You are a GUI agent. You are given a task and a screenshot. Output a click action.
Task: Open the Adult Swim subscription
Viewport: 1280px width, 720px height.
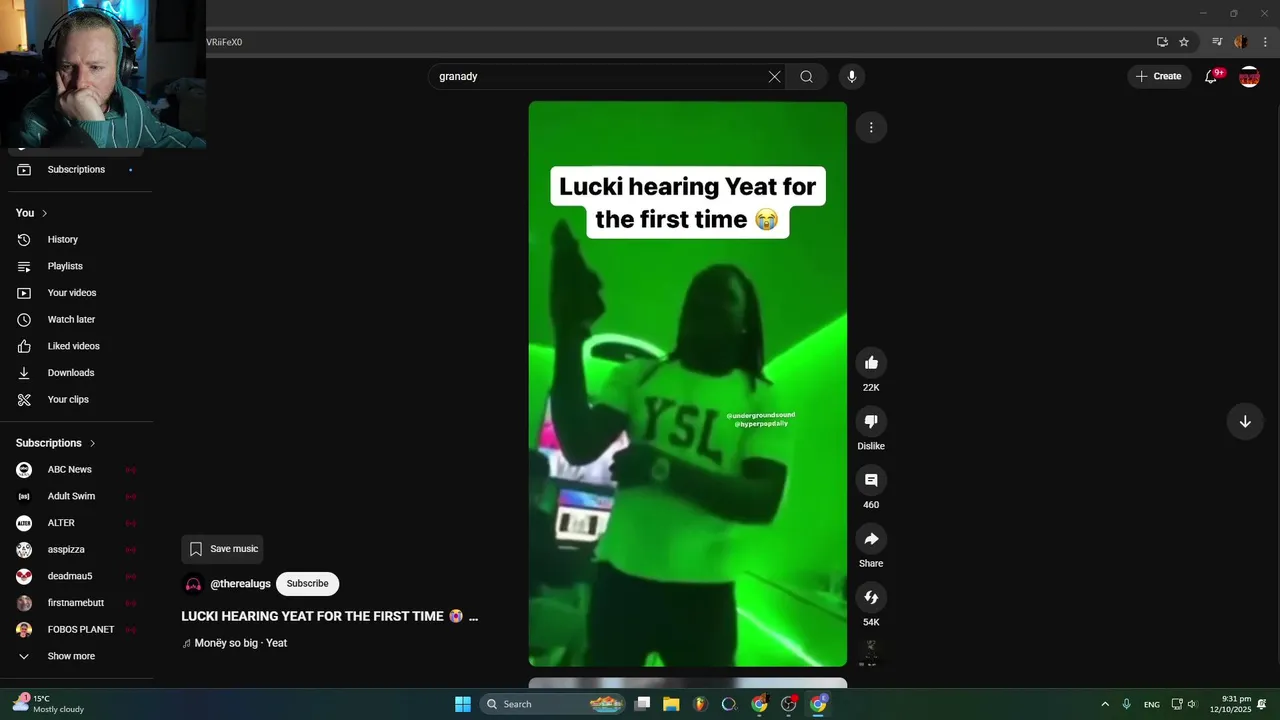point(77,496)
